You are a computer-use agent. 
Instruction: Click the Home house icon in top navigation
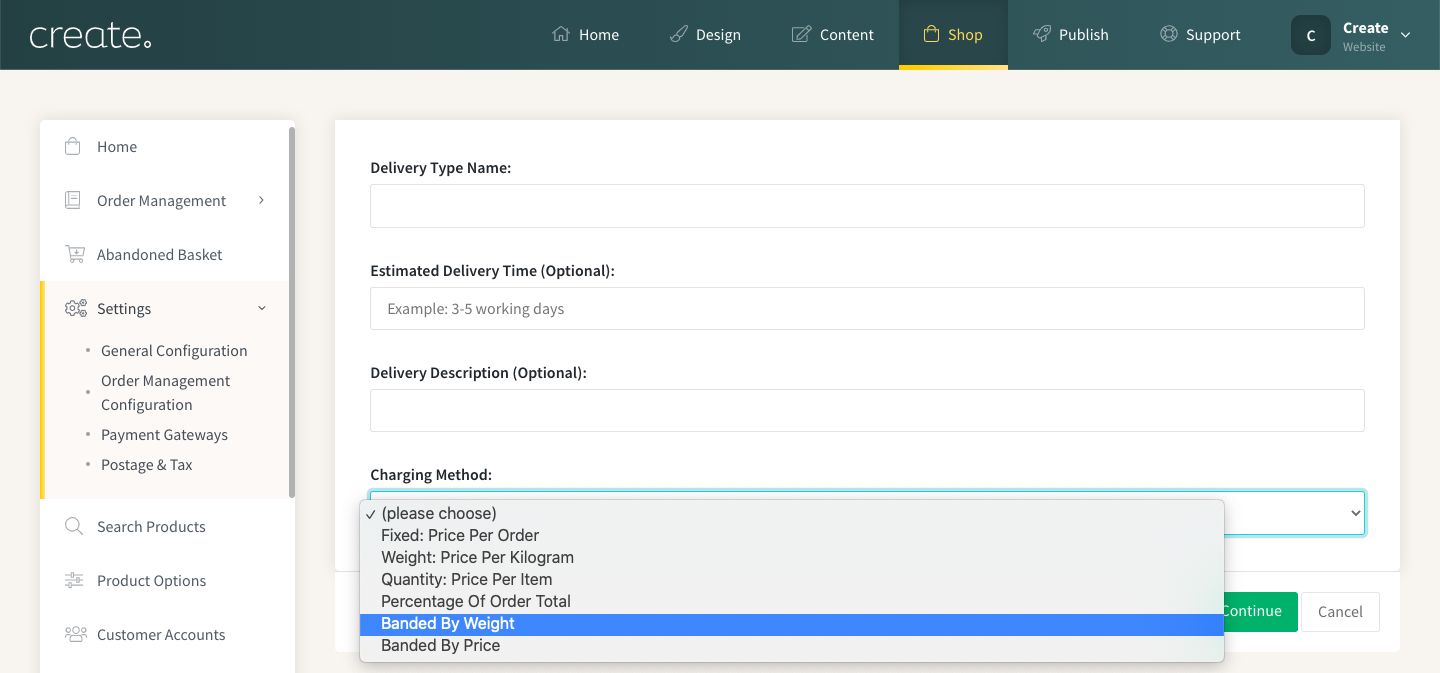(x=561, y=34)
